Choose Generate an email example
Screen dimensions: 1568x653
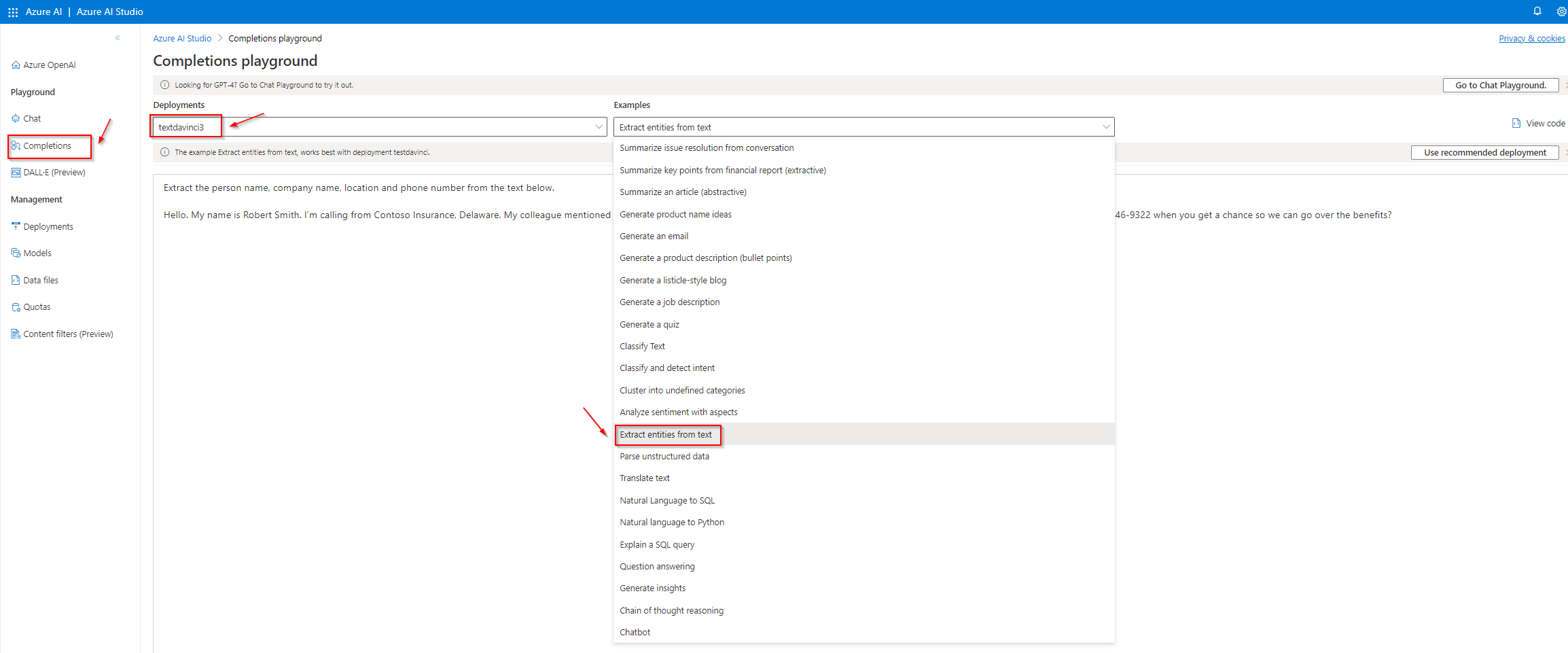point(863,236)
